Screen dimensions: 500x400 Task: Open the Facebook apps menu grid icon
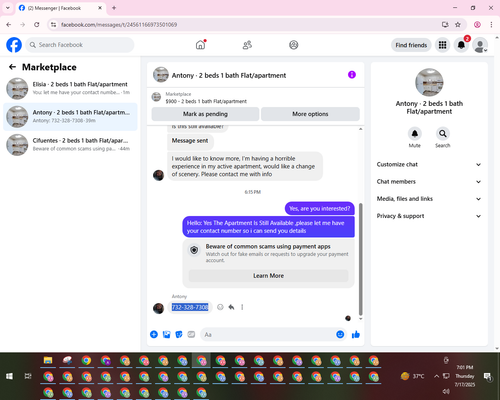click(x=442, y=45)
